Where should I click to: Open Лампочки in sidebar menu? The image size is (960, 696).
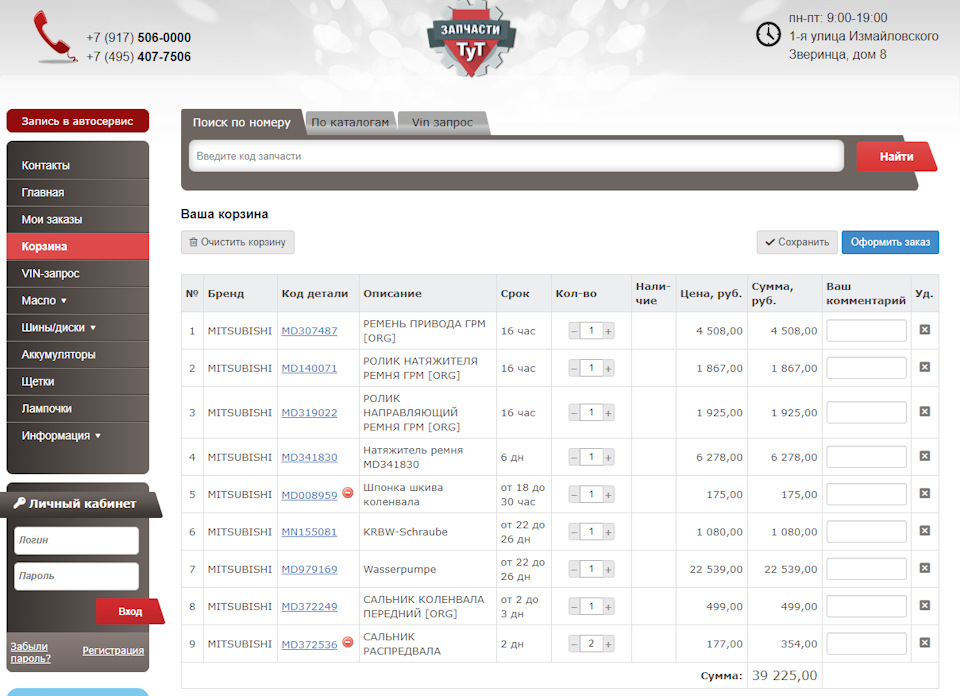pyautogui.click(x=78, y=408)
